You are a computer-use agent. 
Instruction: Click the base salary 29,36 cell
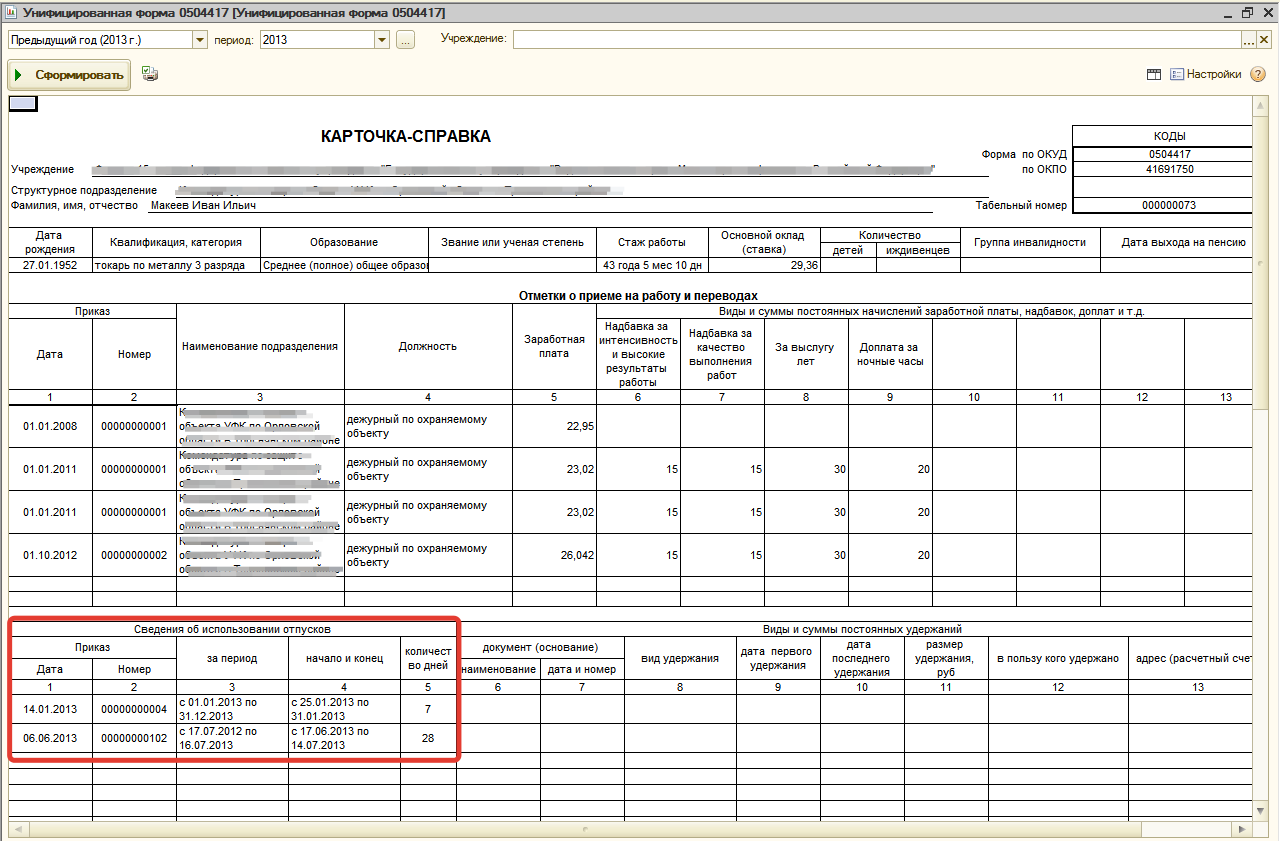(x=764, y=265)
